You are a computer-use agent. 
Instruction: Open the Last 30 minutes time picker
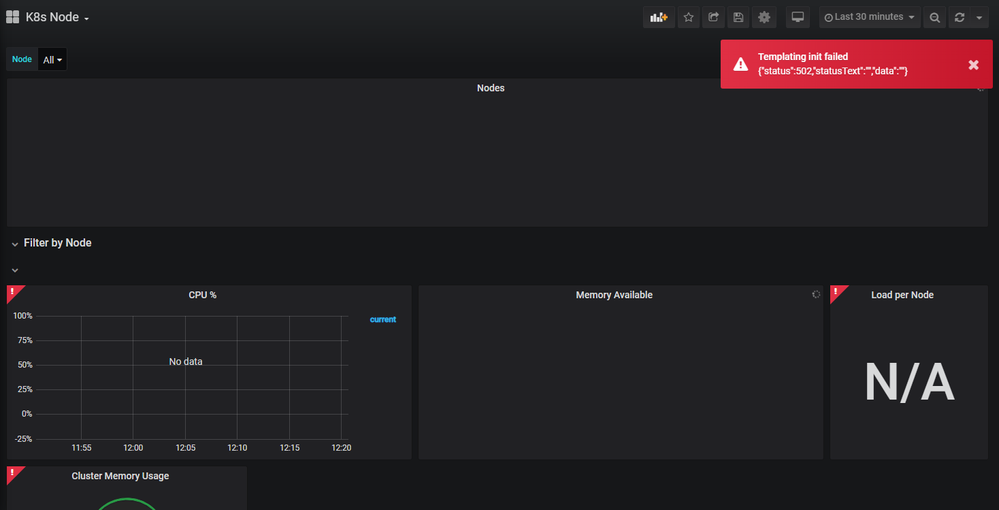click(x=868, y=17)
